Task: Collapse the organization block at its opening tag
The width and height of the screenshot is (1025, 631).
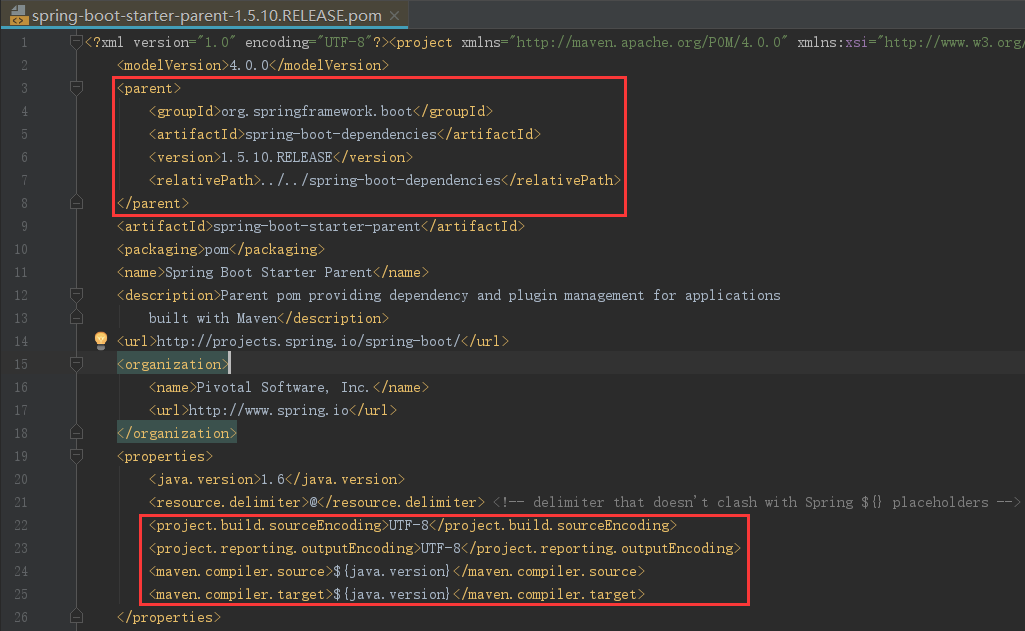Action: click(76, 364)
